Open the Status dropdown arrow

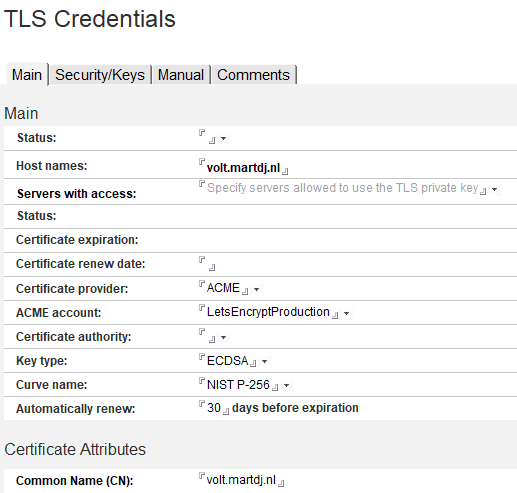[224, 138]
